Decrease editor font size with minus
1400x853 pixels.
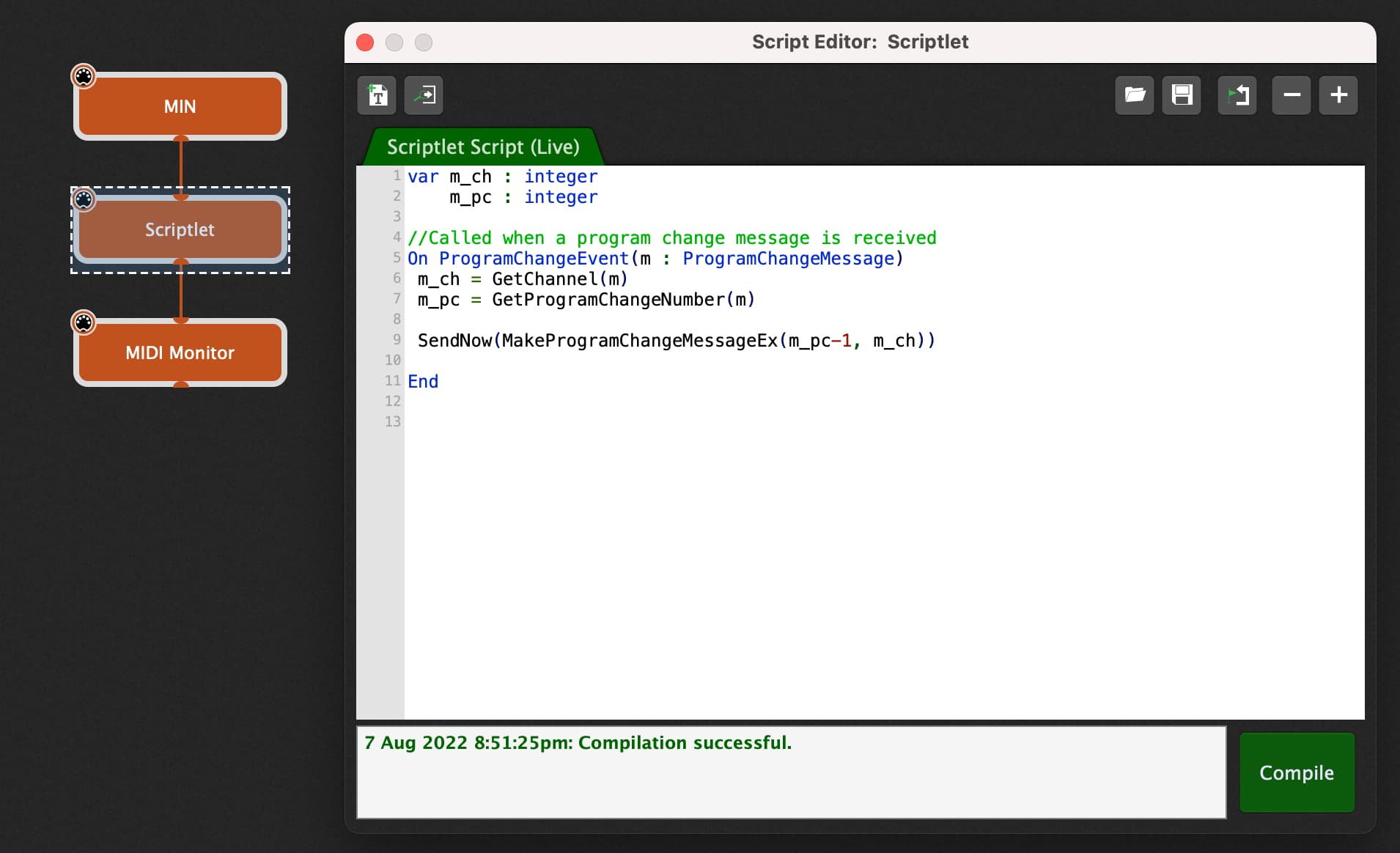pyautogui.click(x=1292, y=95)
